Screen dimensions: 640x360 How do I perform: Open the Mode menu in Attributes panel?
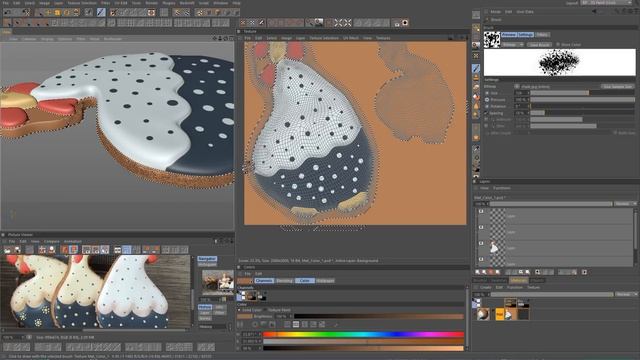[496, 12]
